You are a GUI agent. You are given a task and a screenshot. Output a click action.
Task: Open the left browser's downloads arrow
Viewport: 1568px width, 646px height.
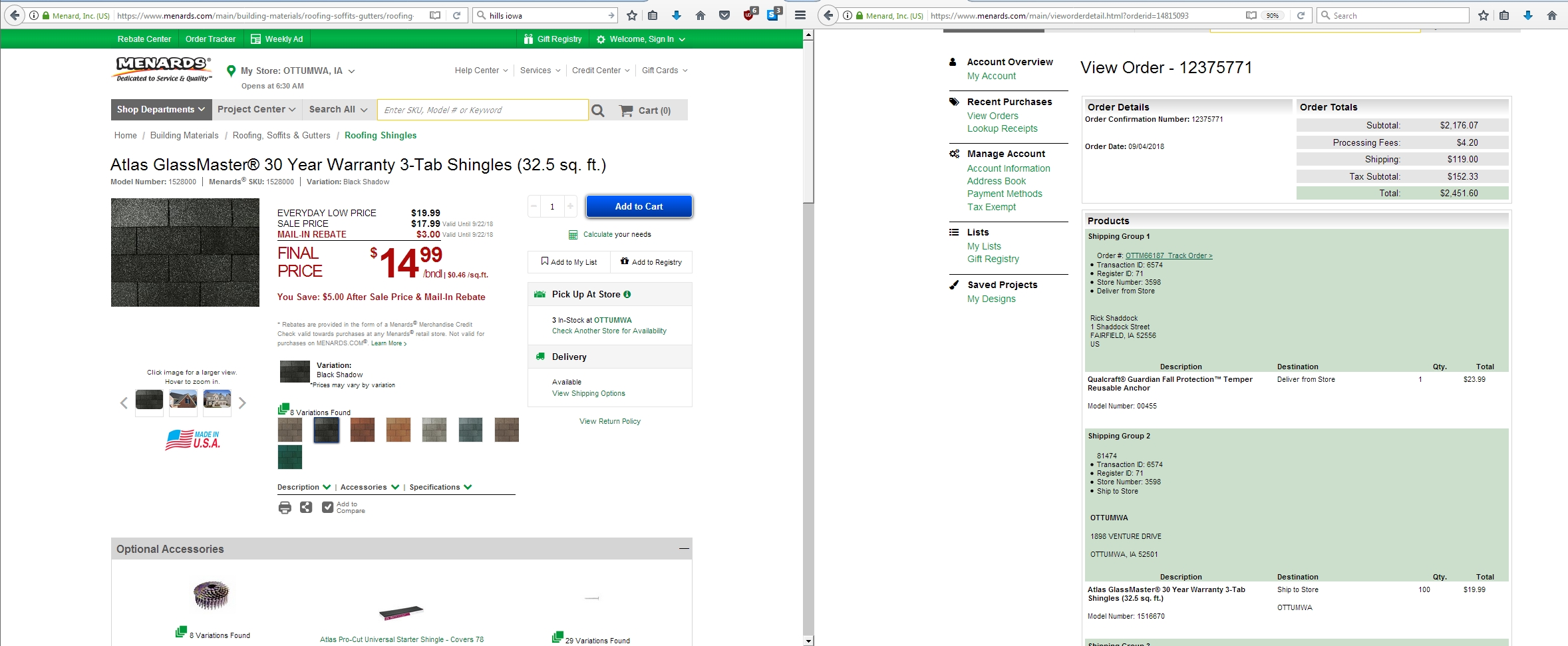point(677,15)
